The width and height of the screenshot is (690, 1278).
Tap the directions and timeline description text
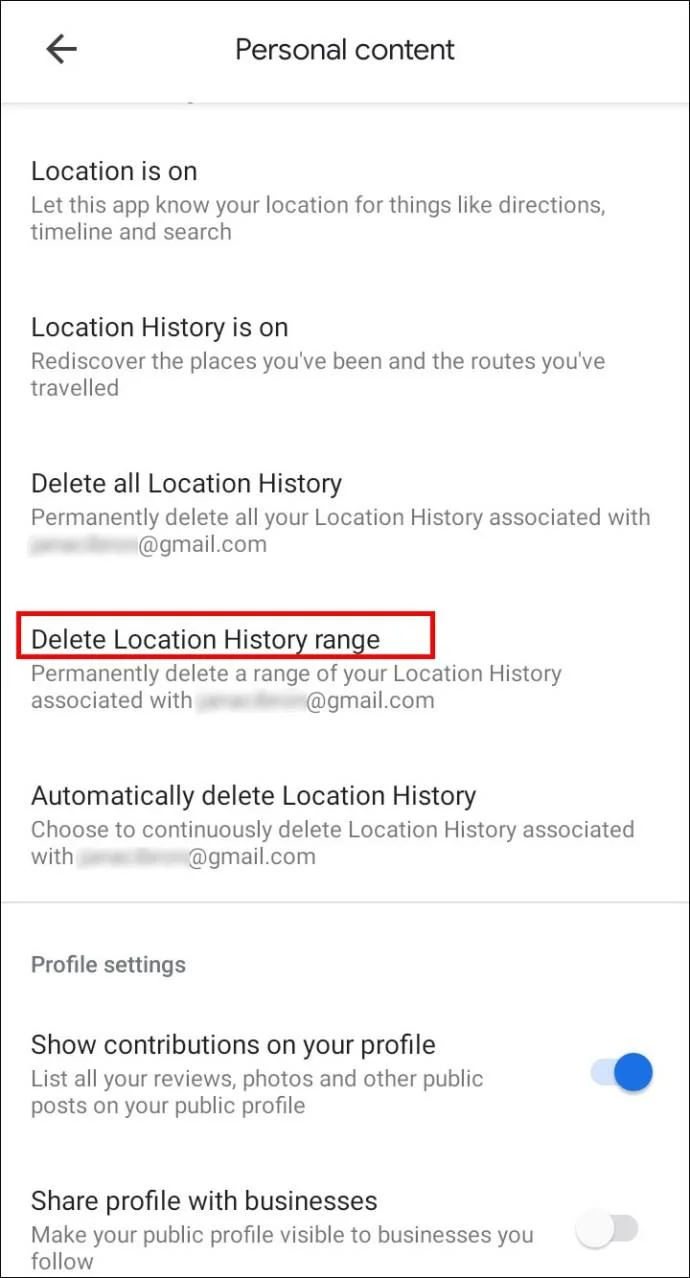[x=320, y=218]
